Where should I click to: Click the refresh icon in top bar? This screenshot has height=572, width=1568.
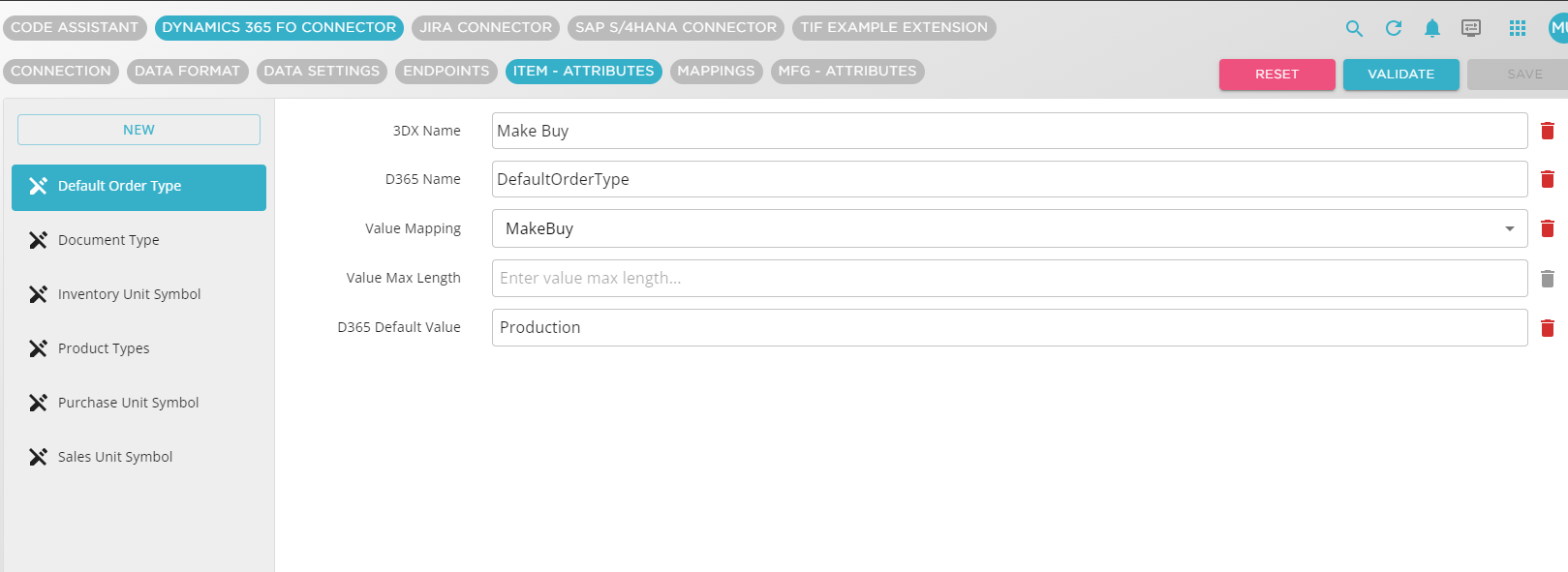(1394, 28)
